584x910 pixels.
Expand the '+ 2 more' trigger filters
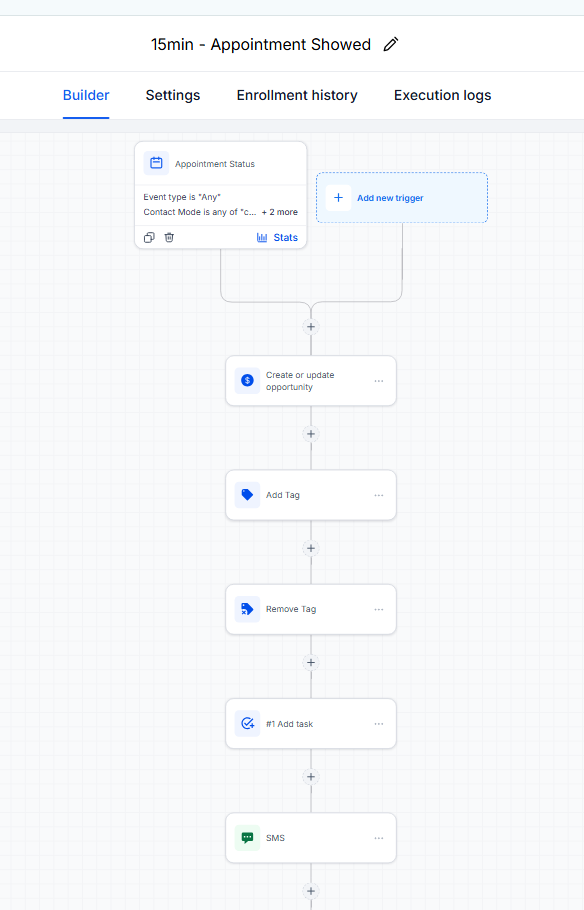click(280, 212)
